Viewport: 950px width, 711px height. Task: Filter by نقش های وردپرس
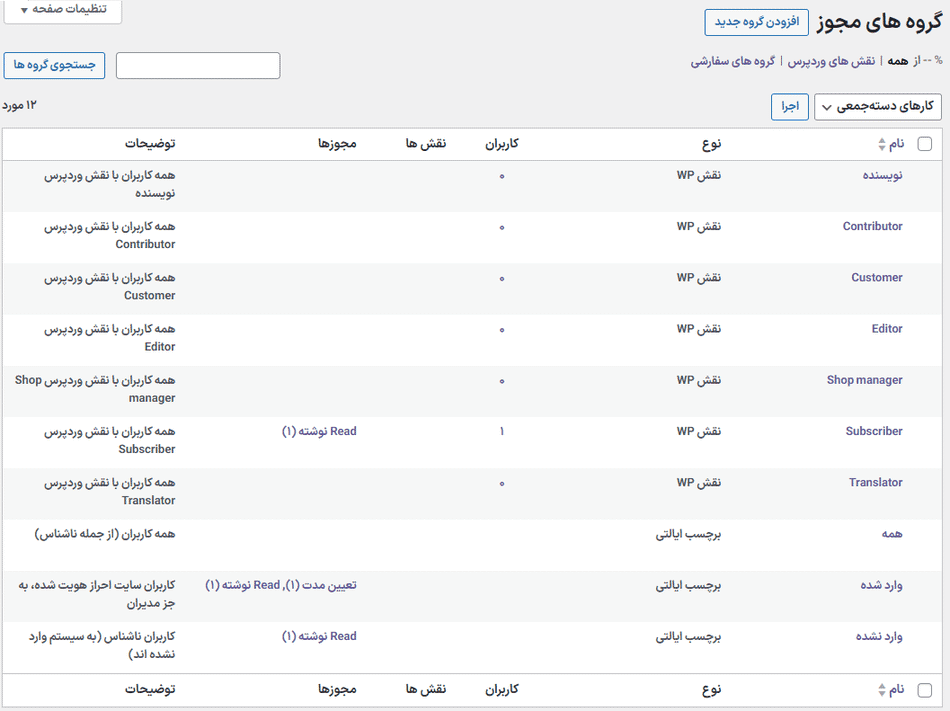(x=831, y=61)
